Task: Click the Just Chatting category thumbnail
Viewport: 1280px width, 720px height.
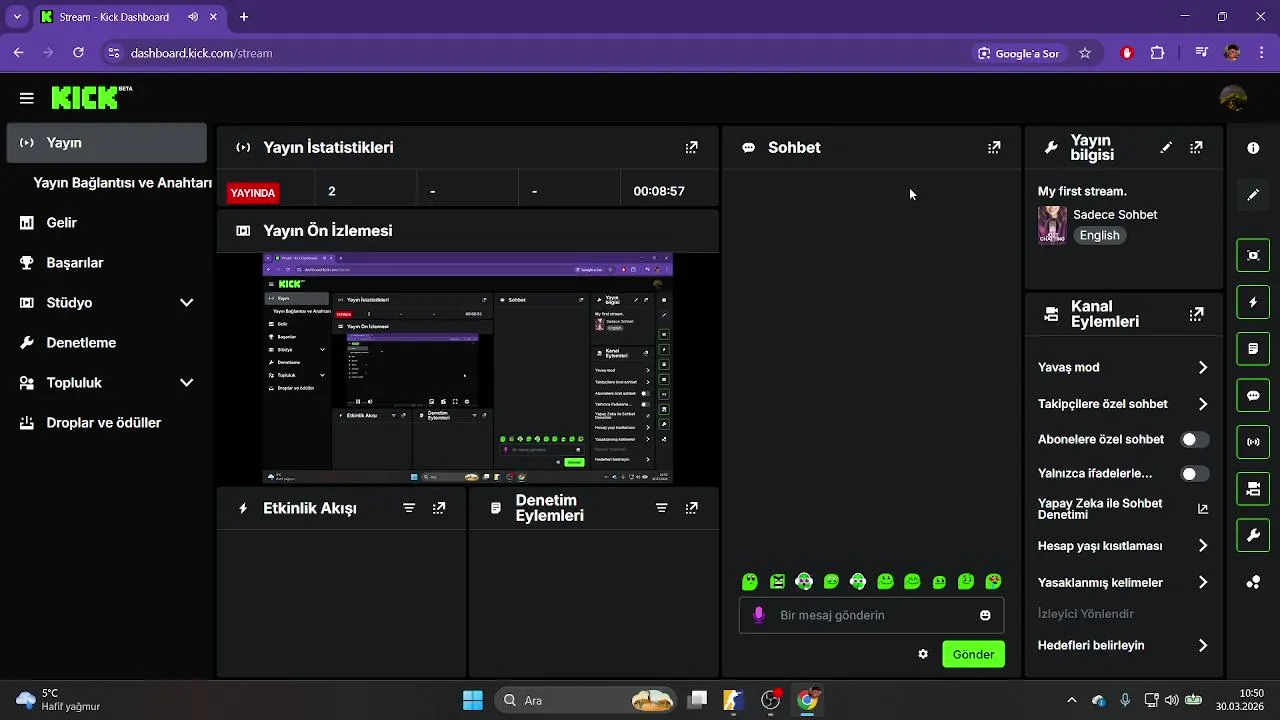Action: (1052, 225)
